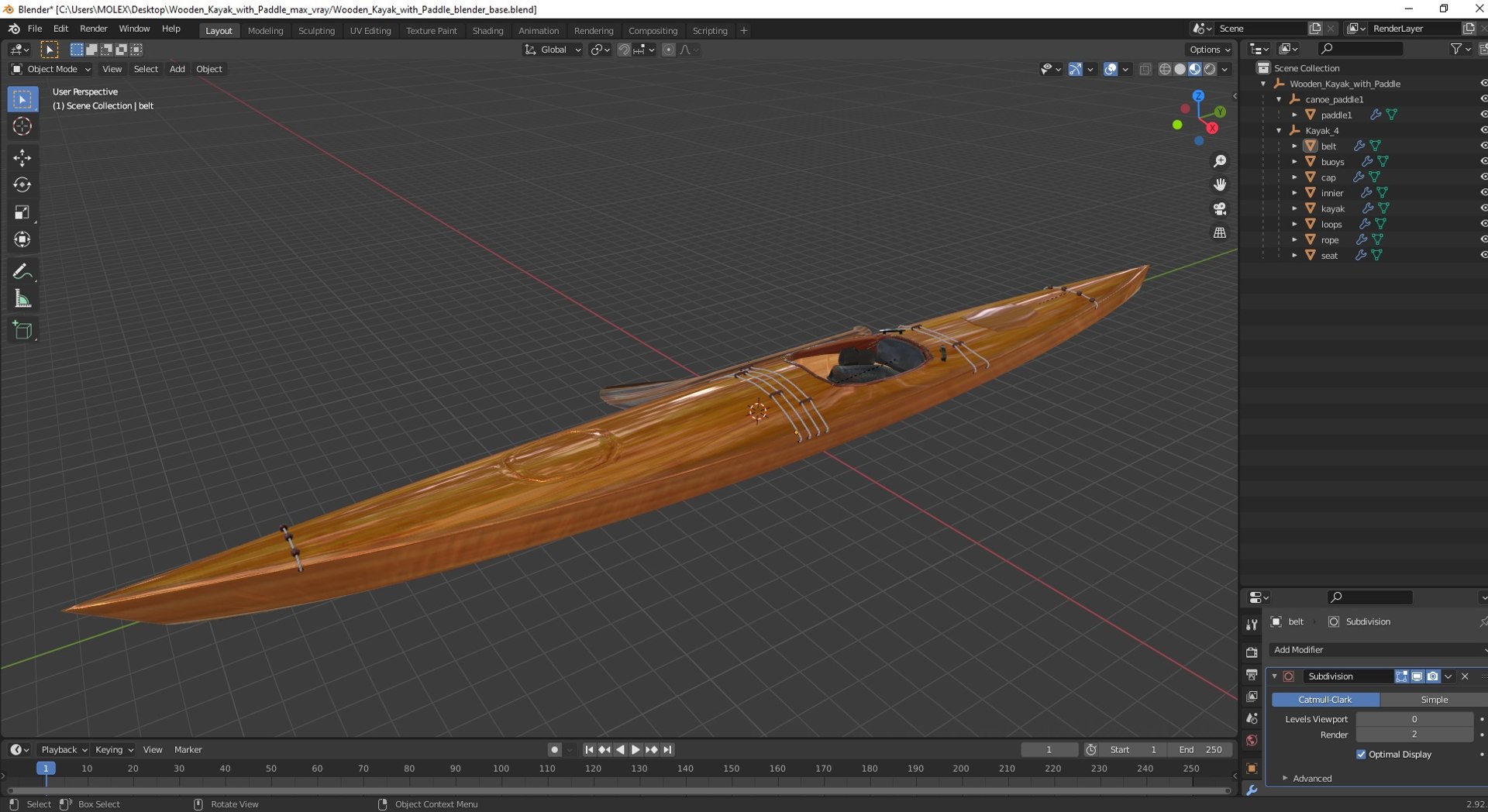Click the pan view hand icon

click(x=1220, y=185)
